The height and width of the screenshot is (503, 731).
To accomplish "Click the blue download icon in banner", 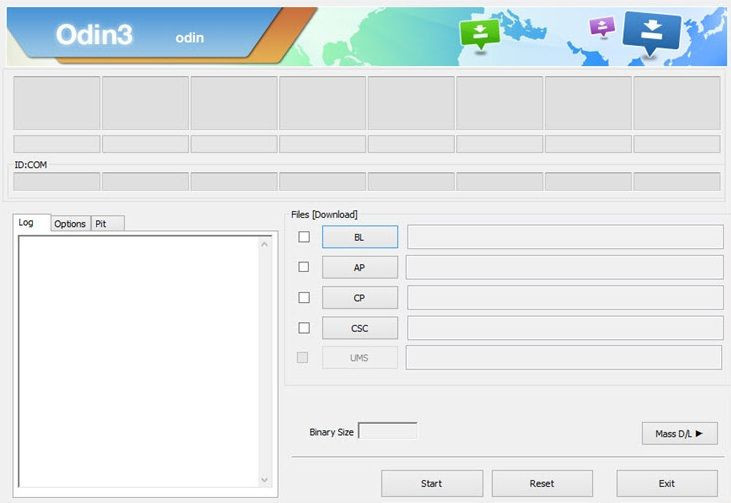I will [x=652, y=32].
